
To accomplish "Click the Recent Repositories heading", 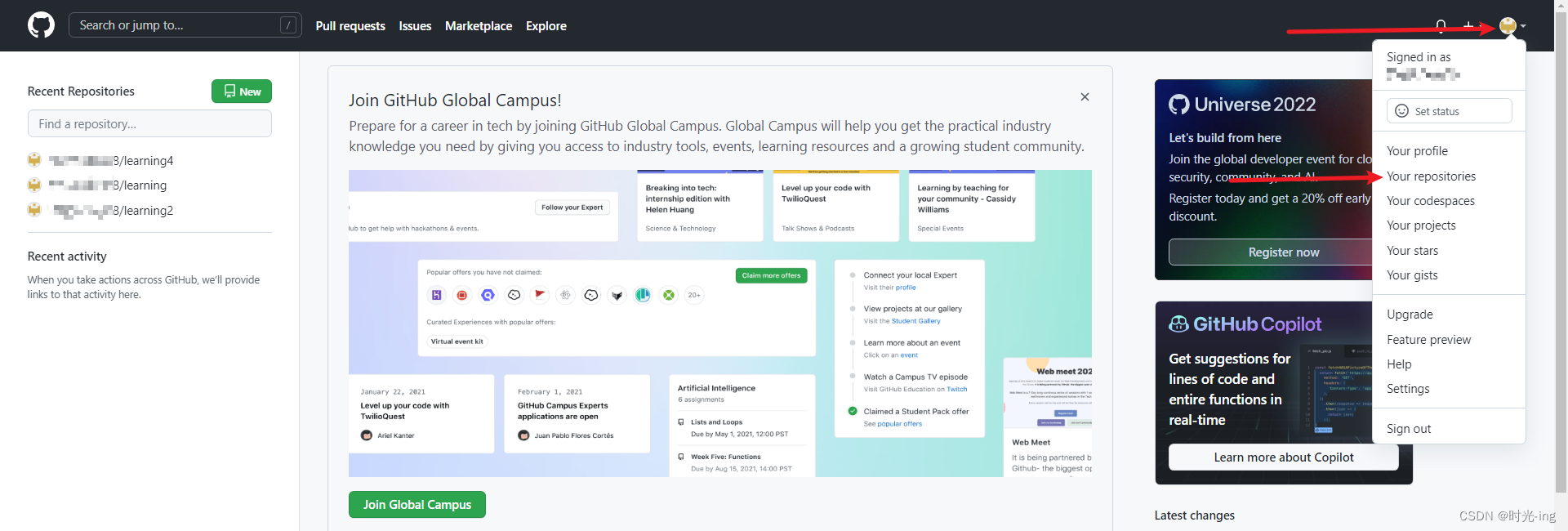I will tap(81, 91).
